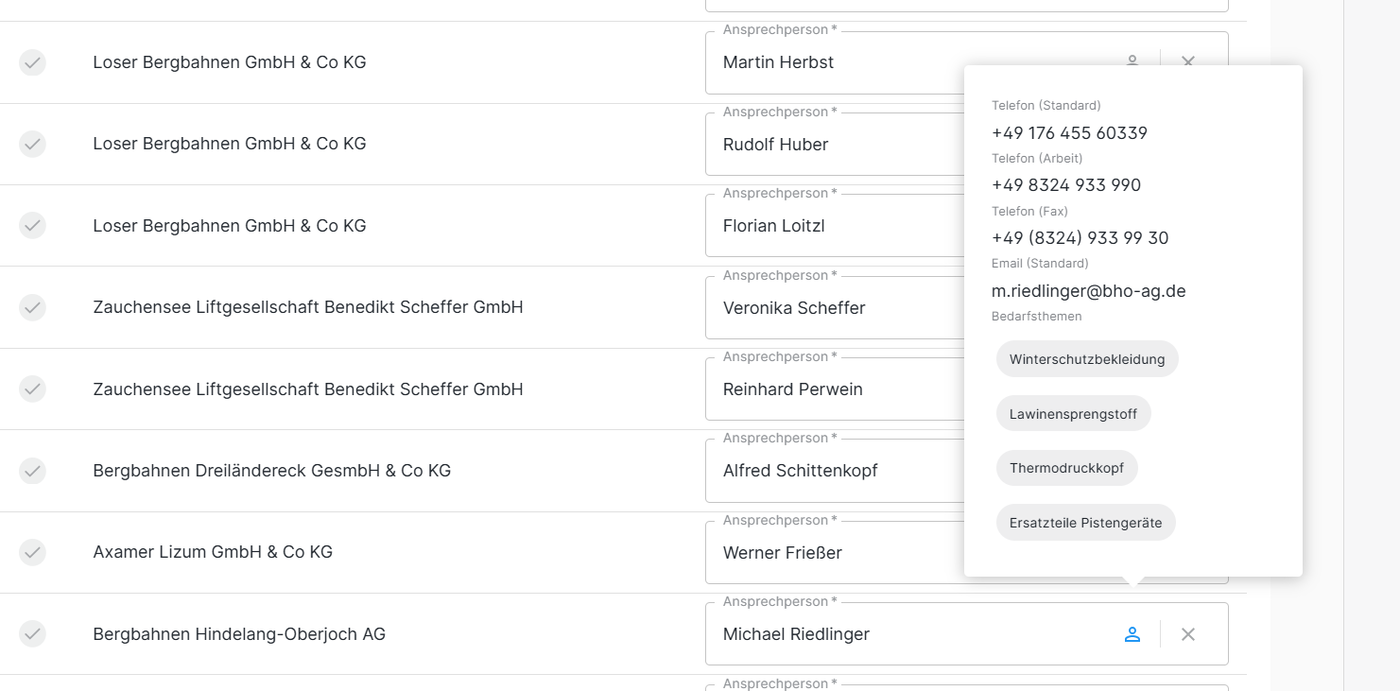Clear the Michael Riedlinger contact field

point(1188,634)
